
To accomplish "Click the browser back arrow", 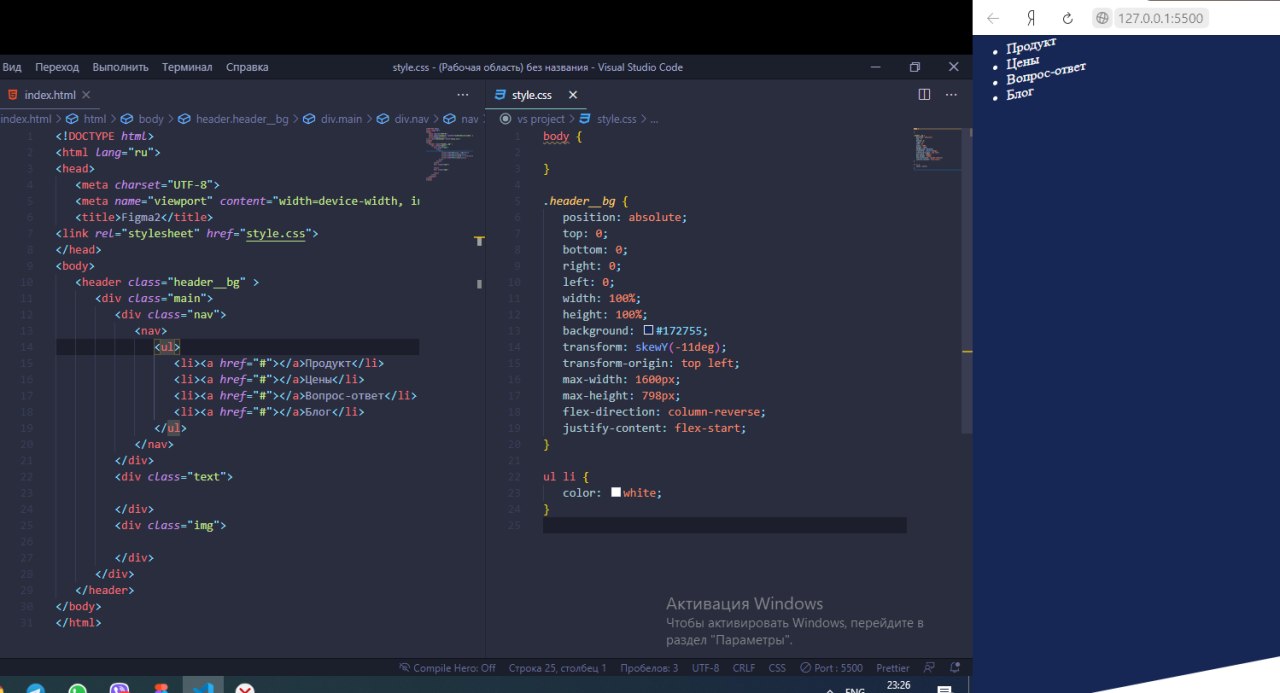I will tap(993, 18).
